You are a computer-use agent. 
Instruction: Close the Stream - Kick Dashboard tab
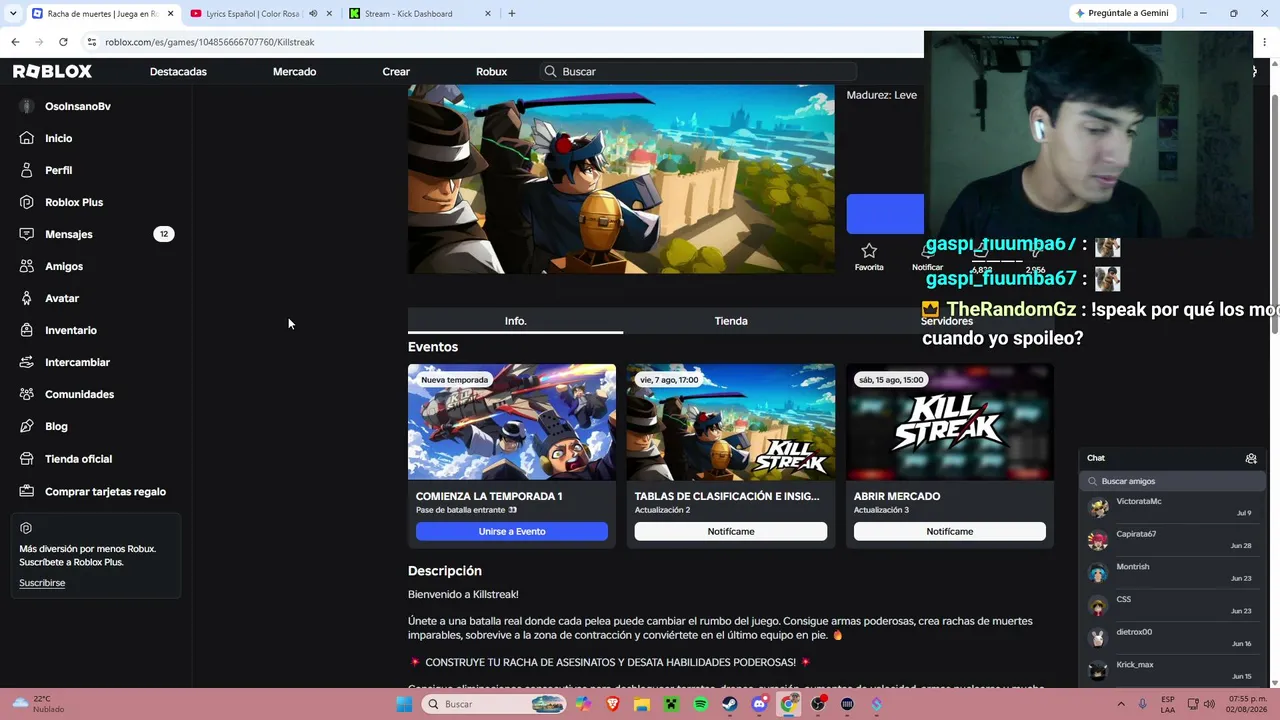pyautogui.click(x=488, y=14)
